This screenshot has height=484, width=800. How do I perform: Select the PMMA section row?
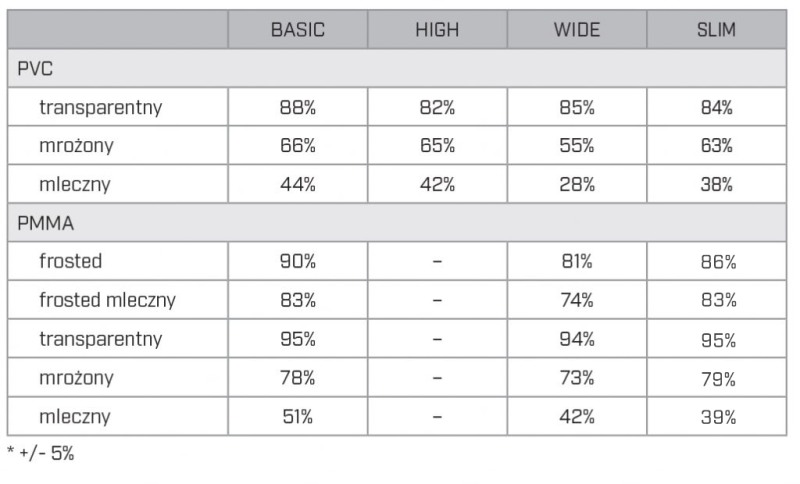pos(397,223)
